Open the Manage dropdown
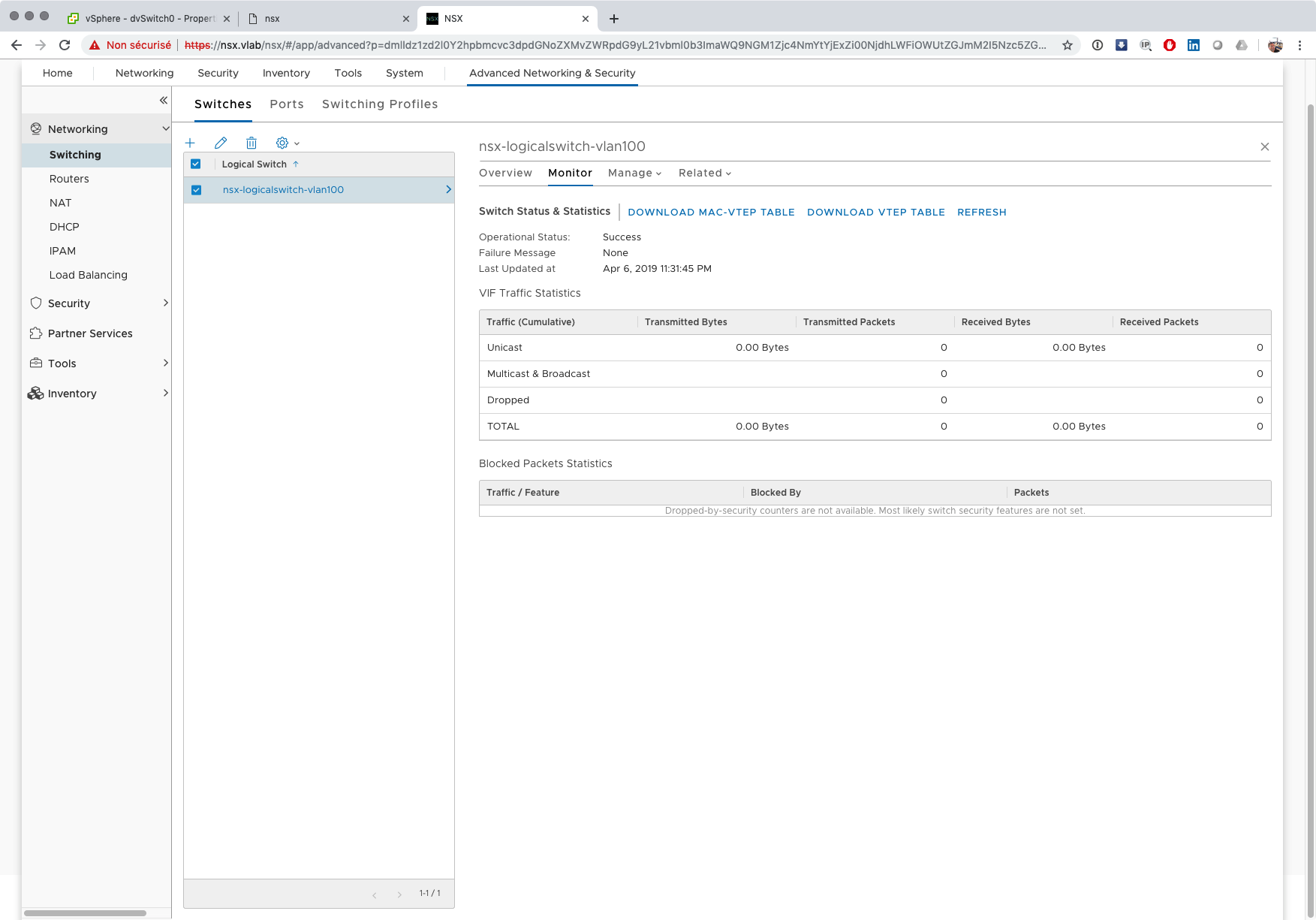 pyautogui.click(x=634, y=173)
